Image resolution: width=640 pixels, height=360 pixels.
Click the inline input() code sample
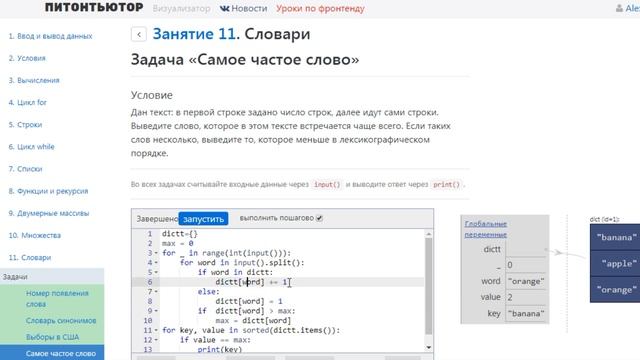click(x=327, y=184)
